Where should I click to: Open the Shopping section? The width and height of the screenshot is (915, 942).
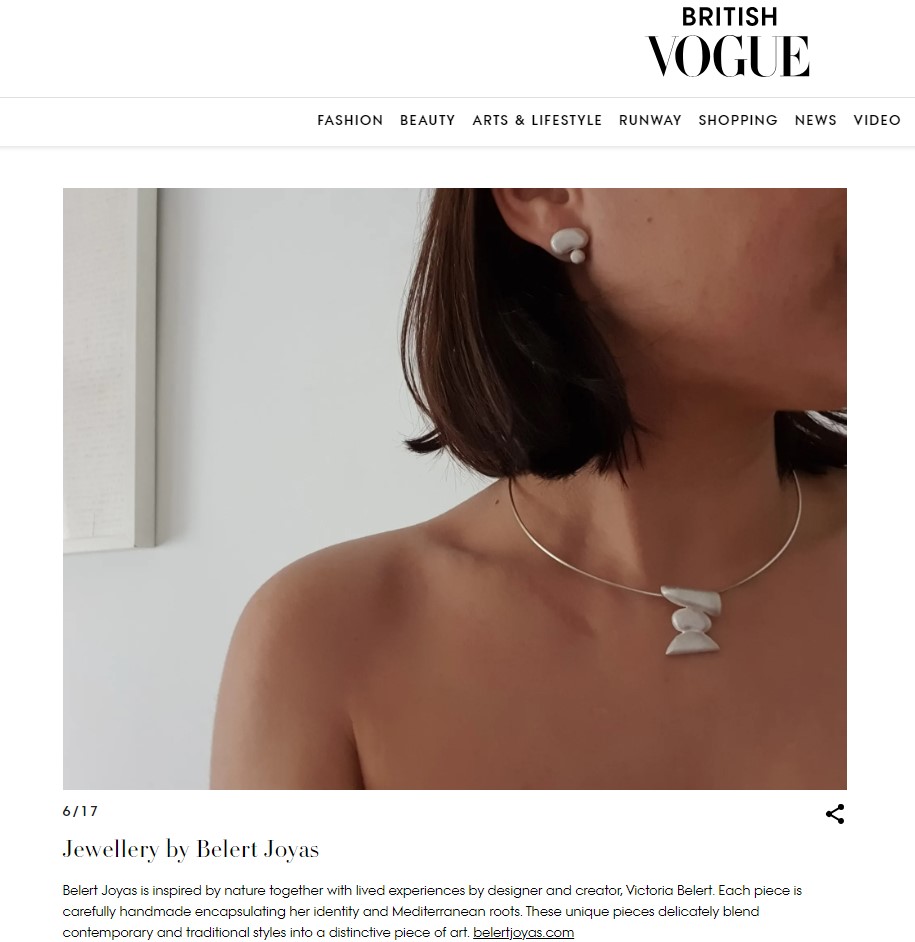738,120
